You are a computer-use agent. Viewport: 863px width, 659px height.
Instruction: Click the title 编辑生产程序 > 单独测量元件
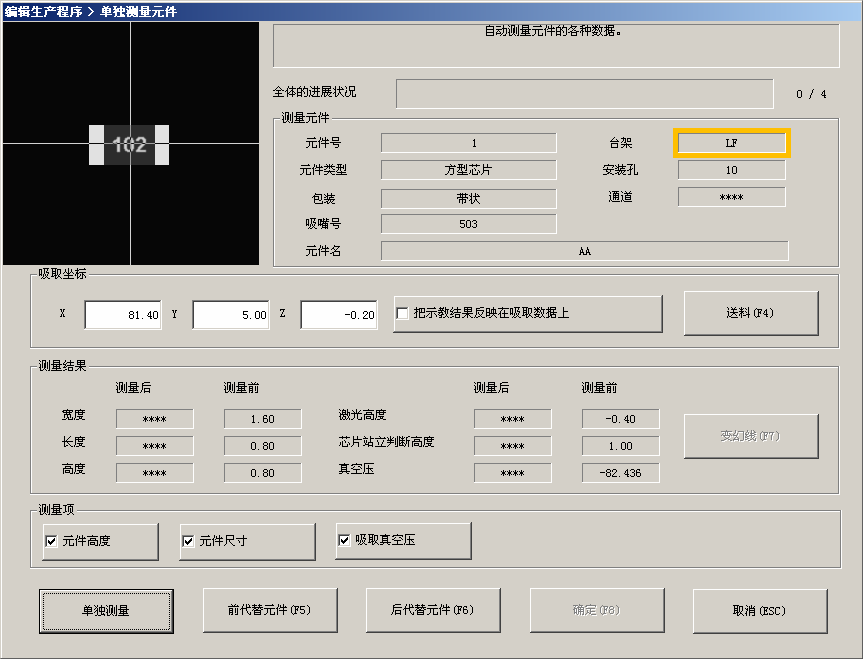(90, 12)
